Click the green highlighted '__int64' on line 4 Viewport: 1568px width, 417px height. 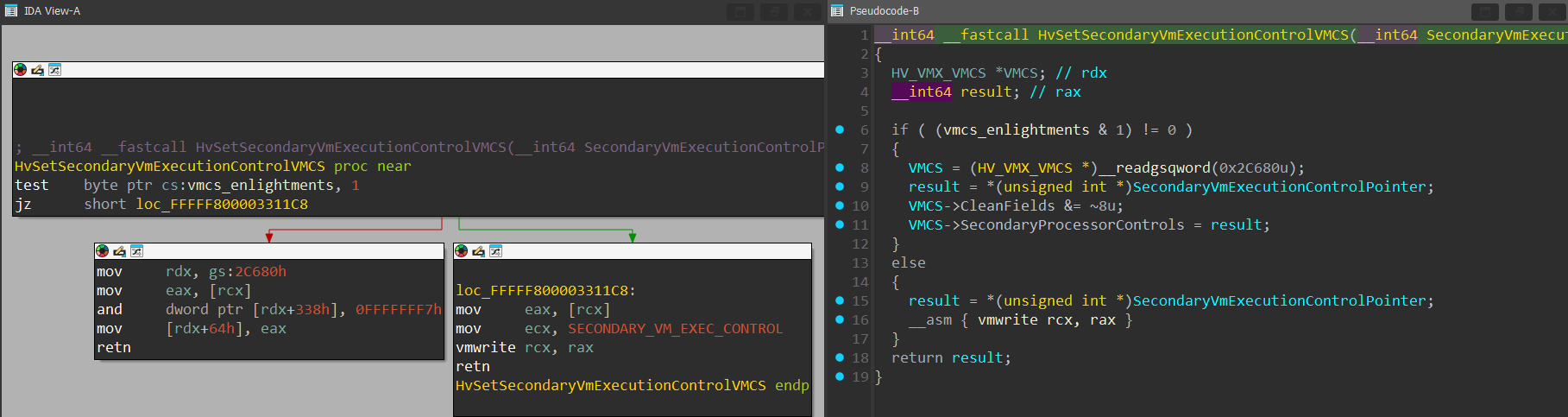tap(922, 92)
